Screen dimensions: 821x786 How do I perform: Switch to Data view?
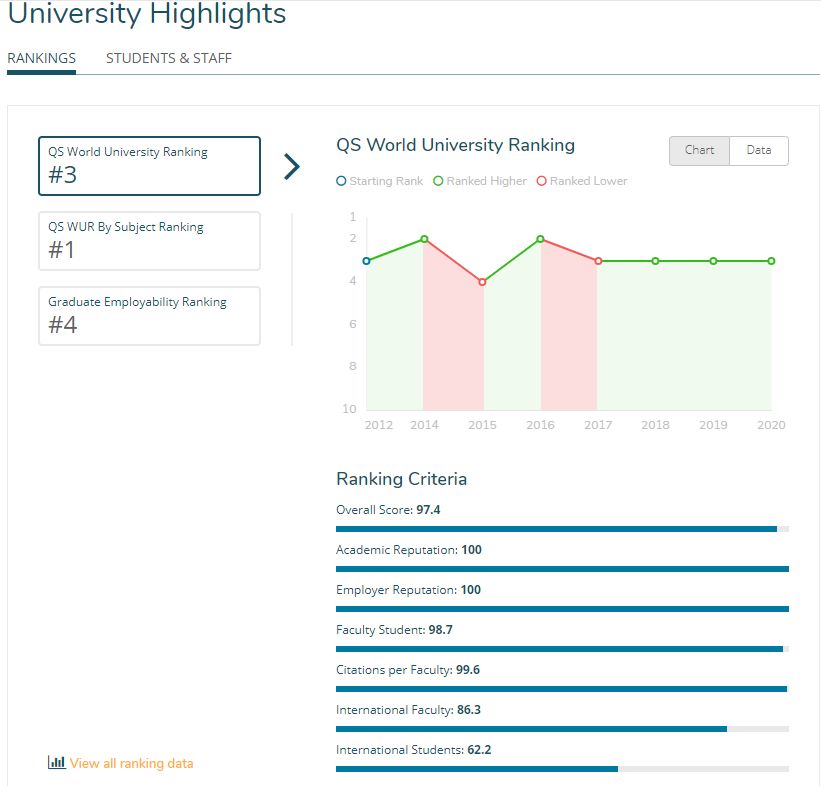click(x=759, y=151)
